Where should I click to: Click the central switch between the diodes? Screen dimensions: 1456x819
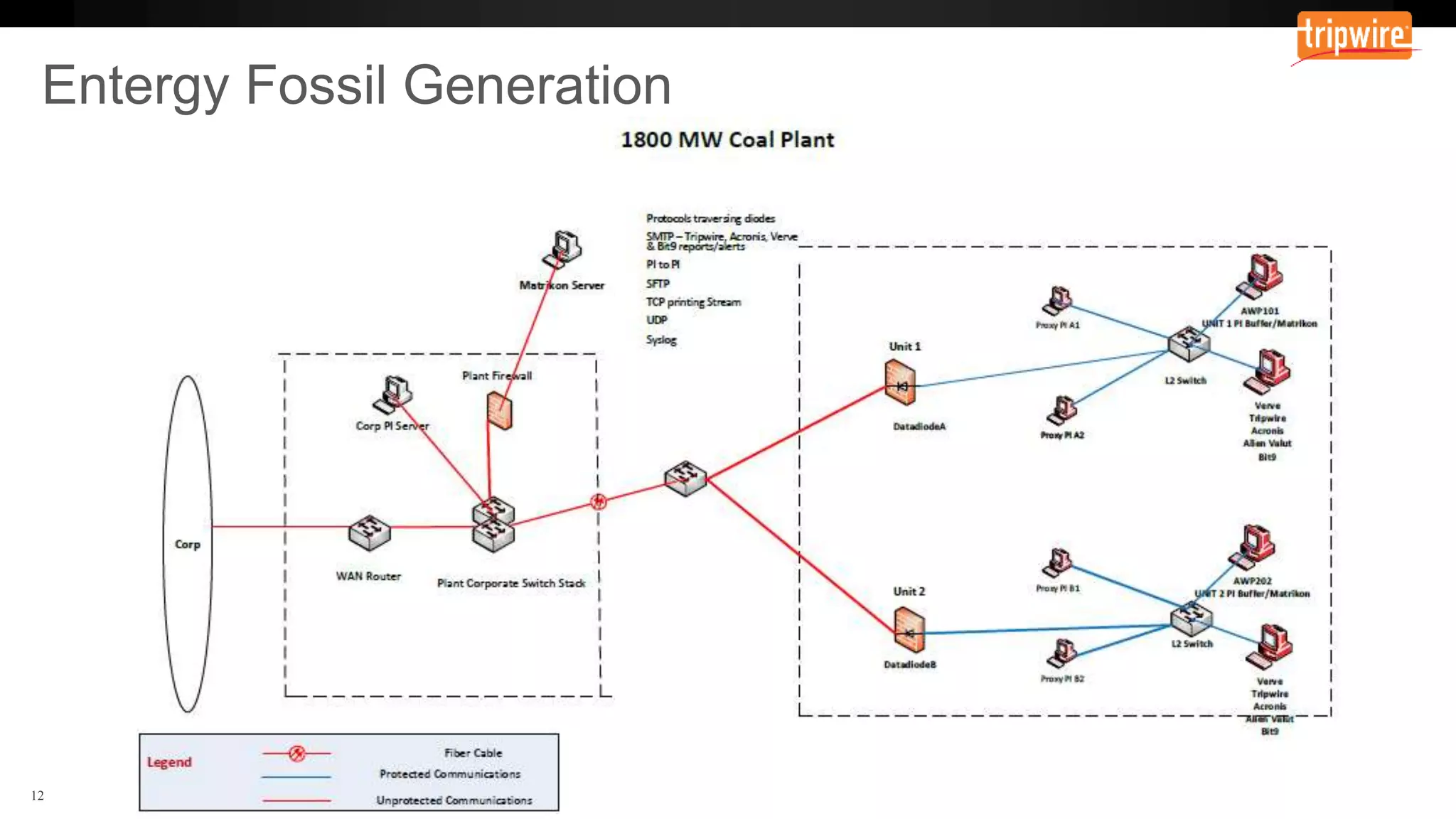(685, 478)
